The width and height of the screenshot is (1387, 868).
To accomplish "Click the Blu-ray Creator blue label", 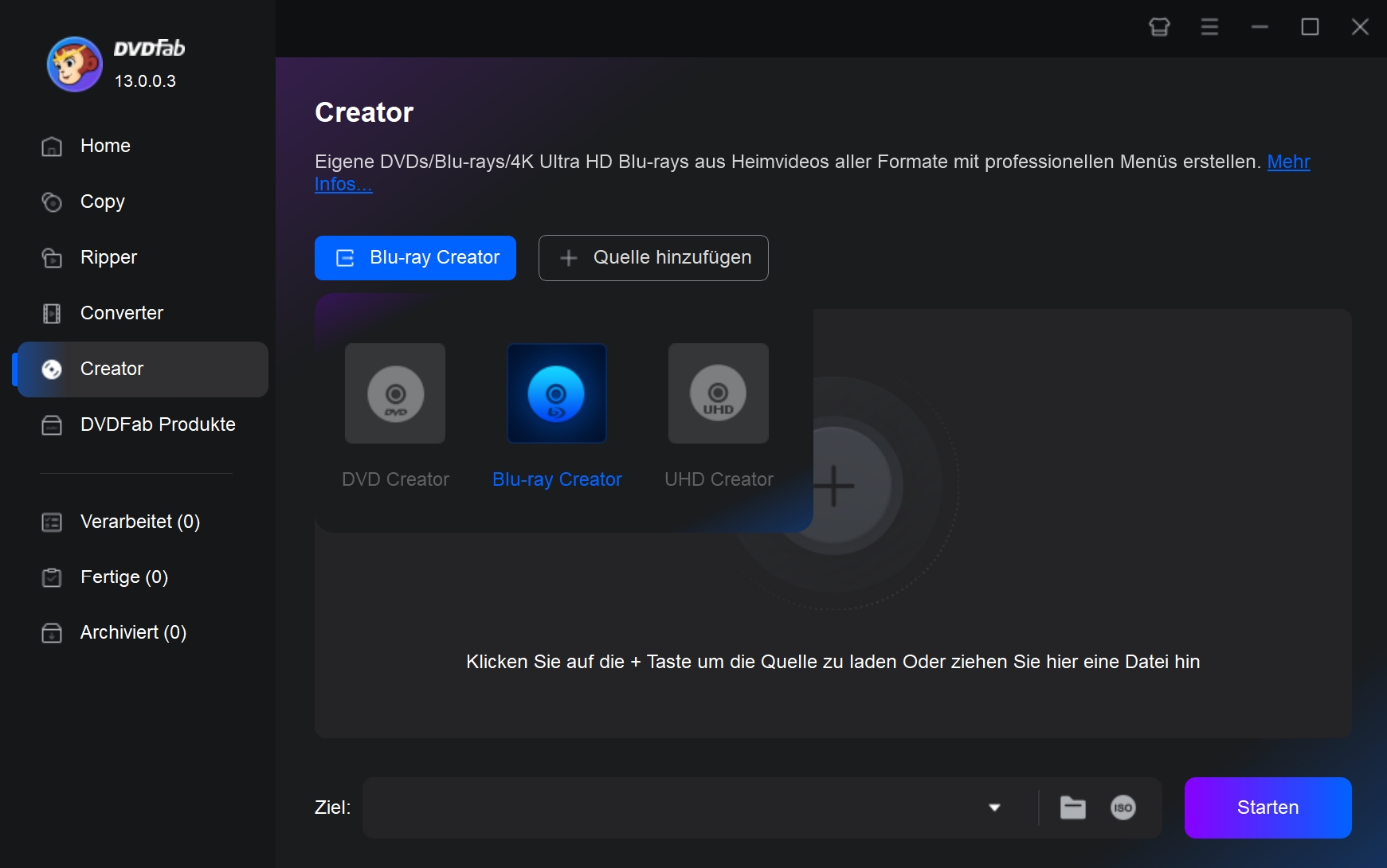I will 557,479.
